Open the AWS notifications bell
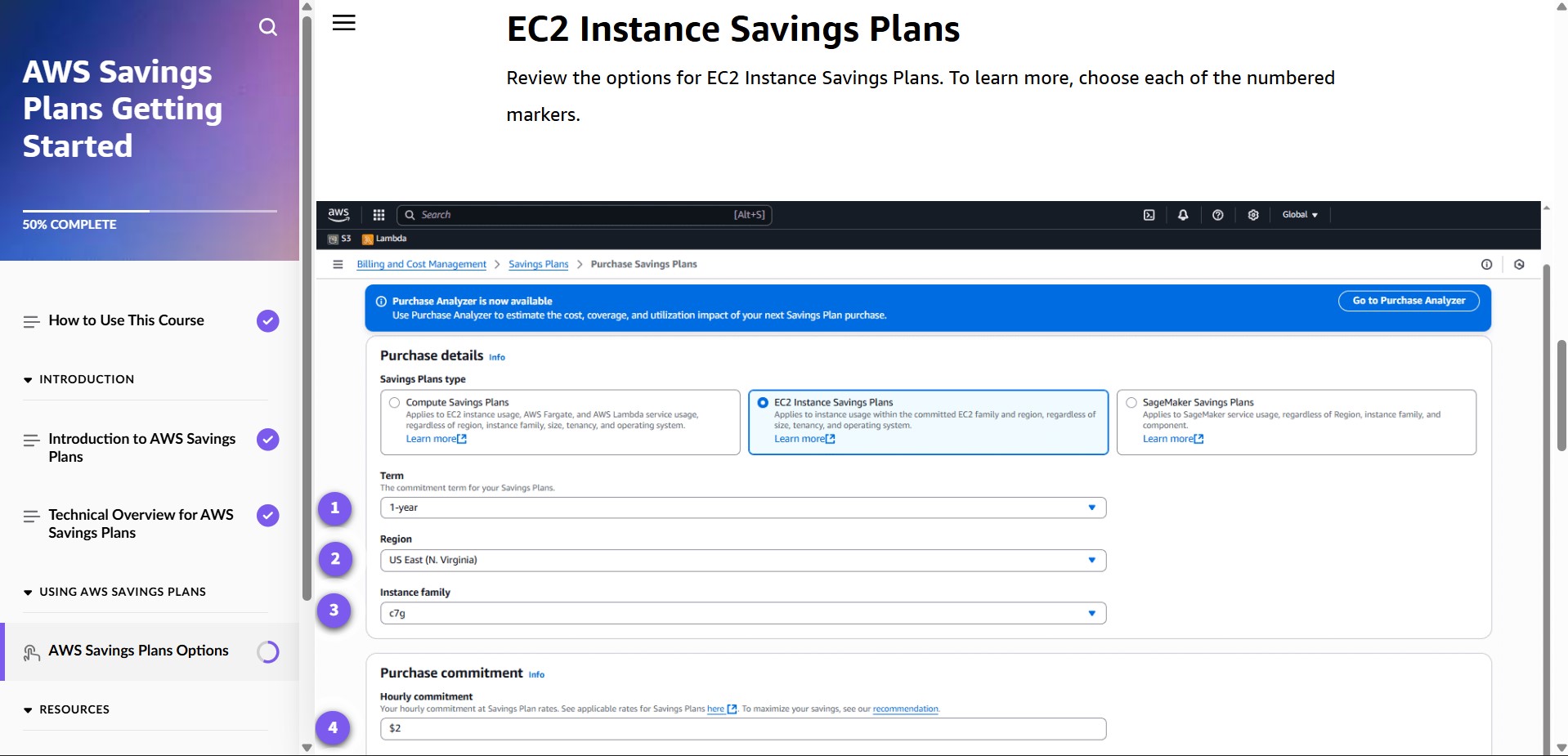The height and width of the screenshot is (756, 1568). tap(1183, 215)
